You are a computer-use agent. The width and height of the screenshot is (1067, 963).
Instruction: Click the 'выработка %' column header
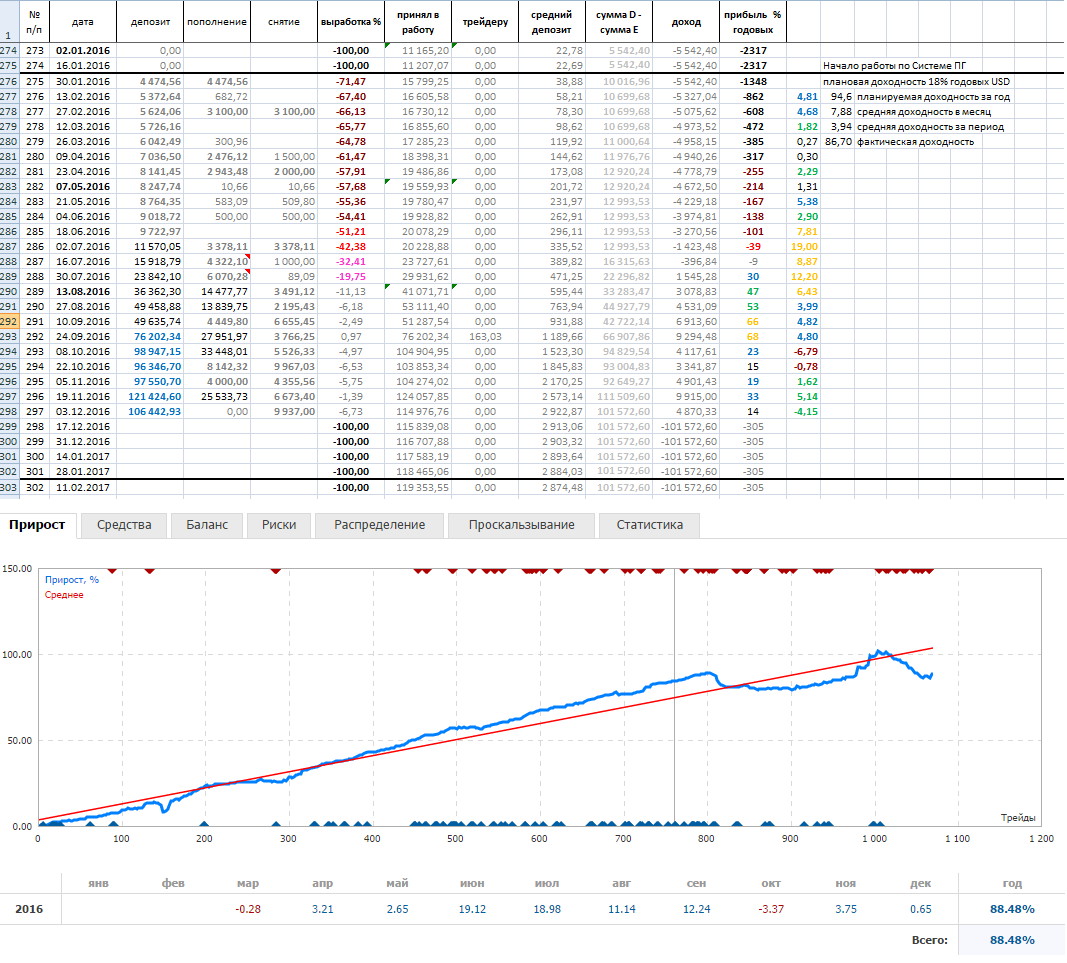coord(350,21)
